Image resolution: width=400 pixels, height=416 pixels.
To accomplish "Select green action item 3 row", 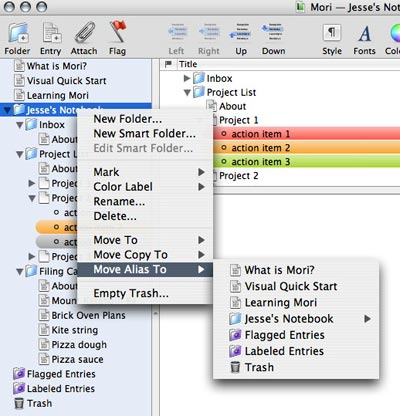I will [x=307, y=162].
